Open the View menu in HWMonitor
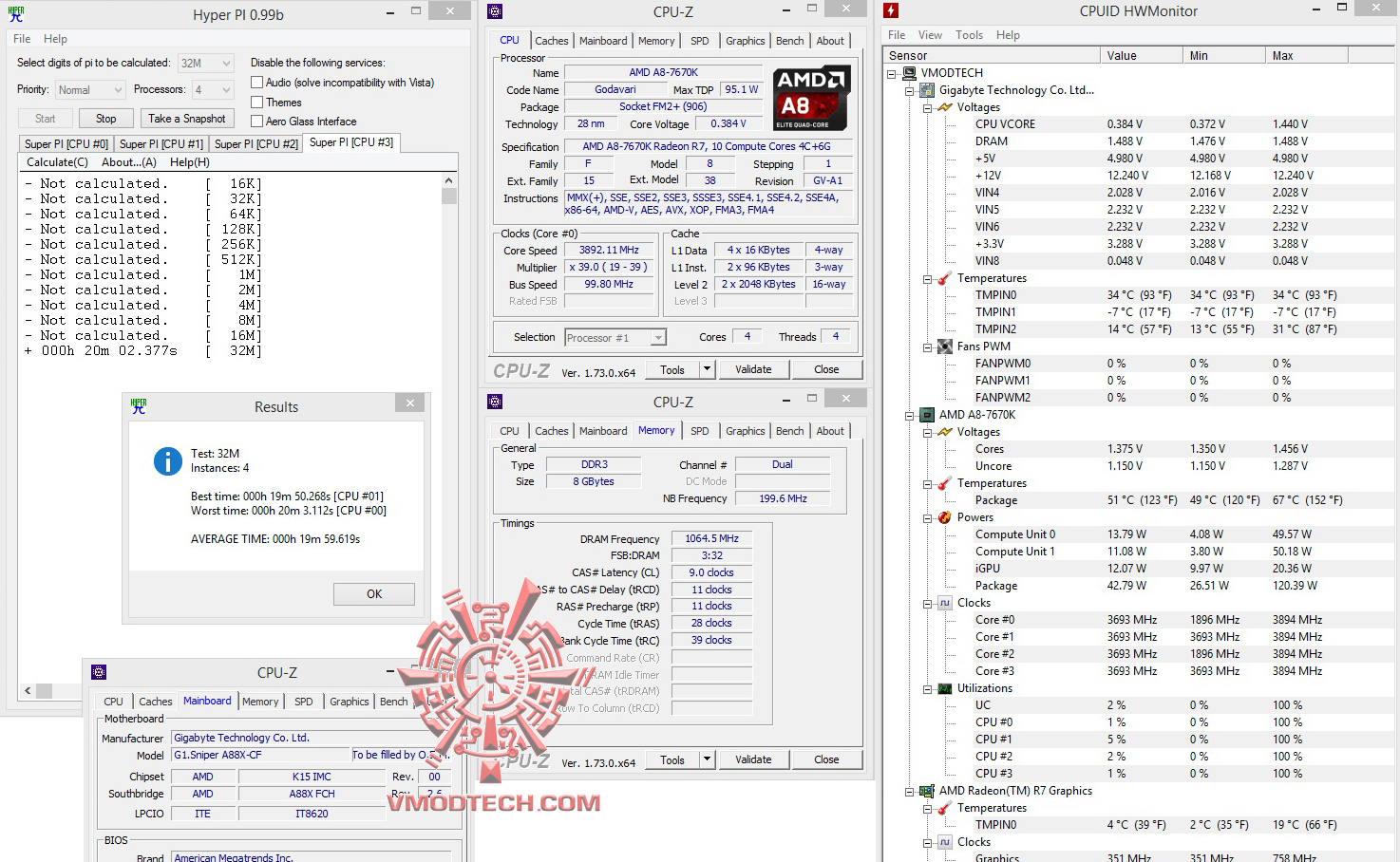The width and height of the screenshot is (1400, 862). click(x=930, y=35)
